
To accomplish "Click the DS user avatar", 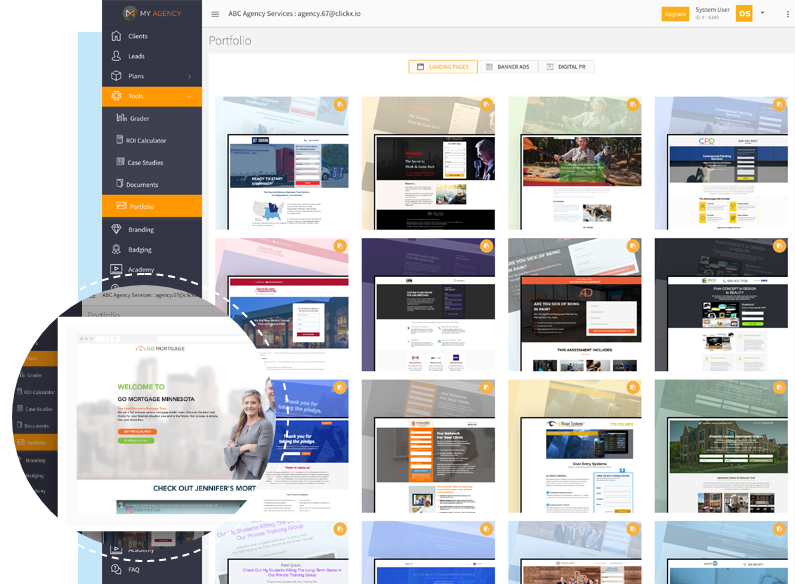I will point(744,14).
